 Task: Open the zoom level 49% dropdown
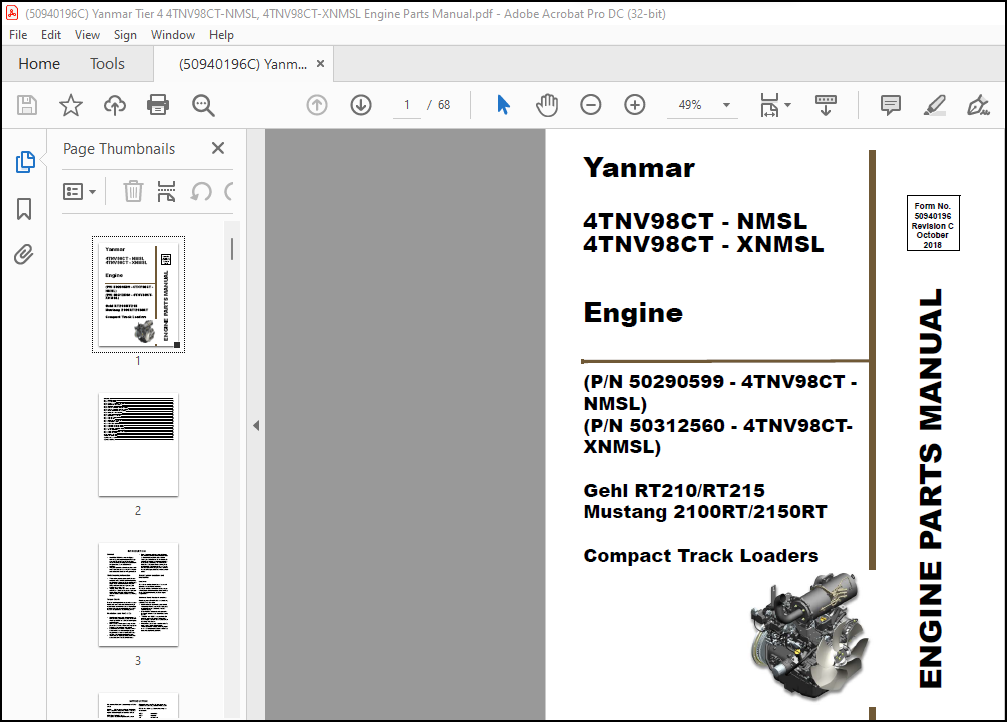[x=726, y=105]
